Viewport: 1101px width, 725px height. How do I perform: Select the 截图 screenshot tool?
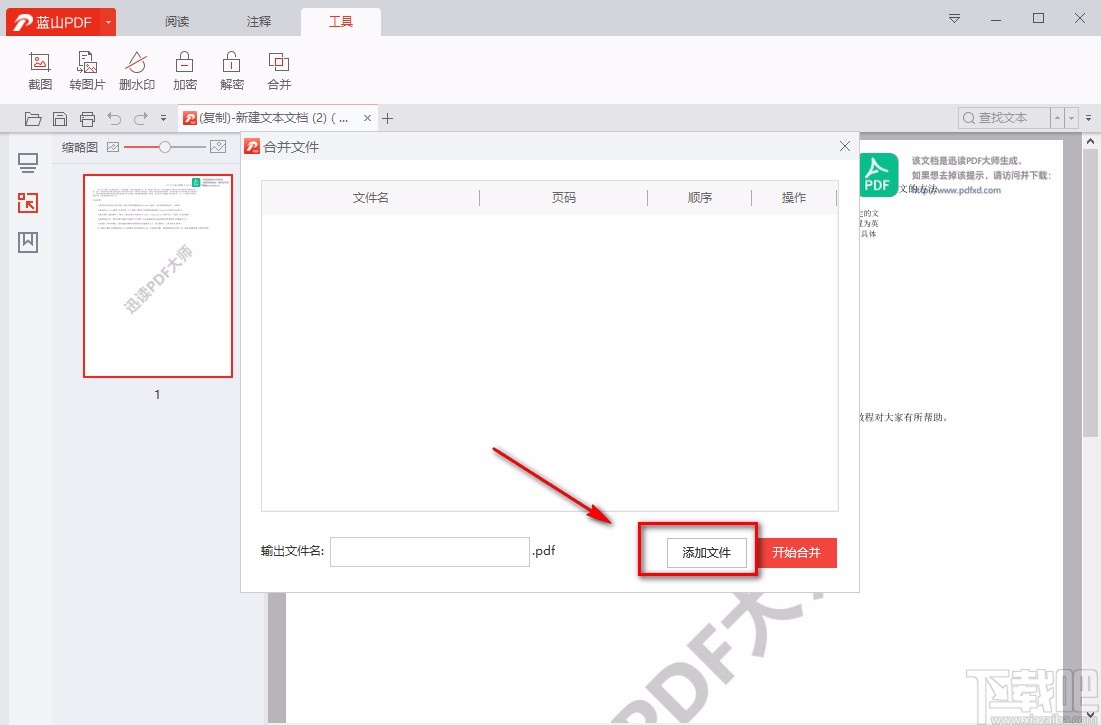(x=40, y=71)
